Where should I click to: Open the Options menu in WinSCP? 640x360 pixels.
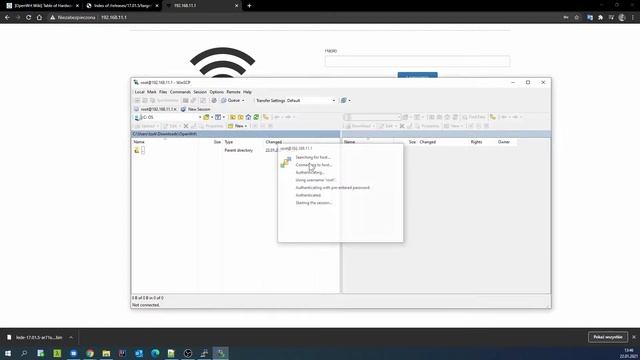point(216,92)
